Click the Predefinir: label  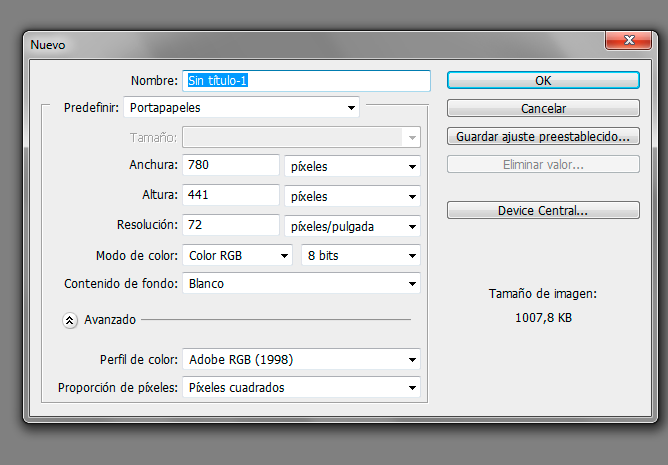pyautogui.click(x=91, y=107)
